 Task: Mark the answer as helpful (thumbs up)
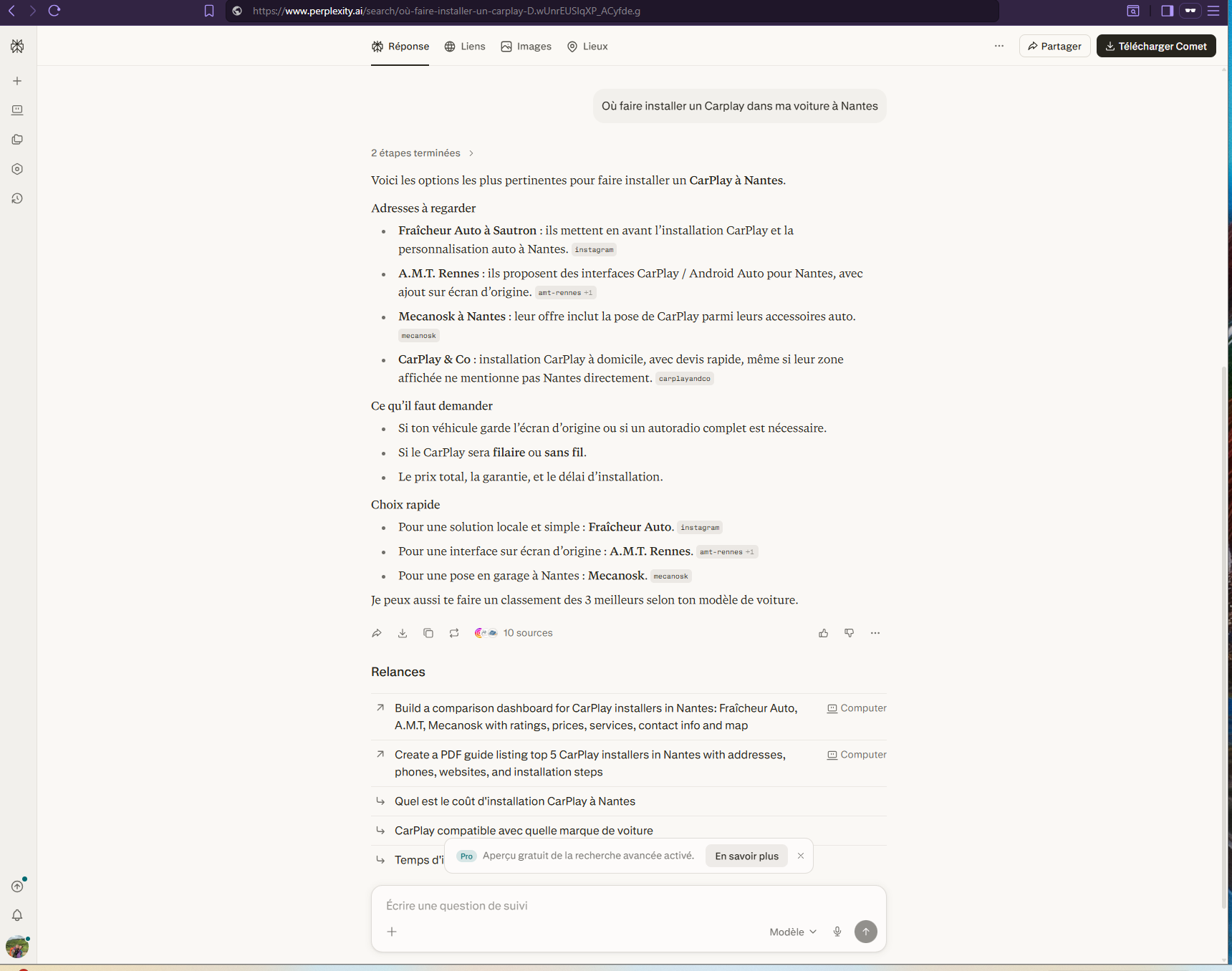tap(824, 633)
